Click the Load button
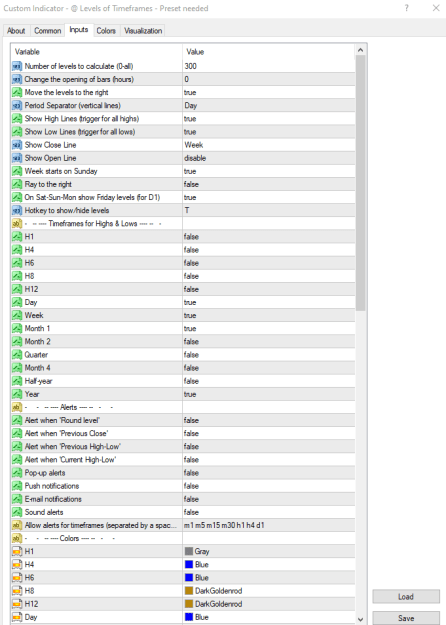446x625 pixels. click(406, 597)
